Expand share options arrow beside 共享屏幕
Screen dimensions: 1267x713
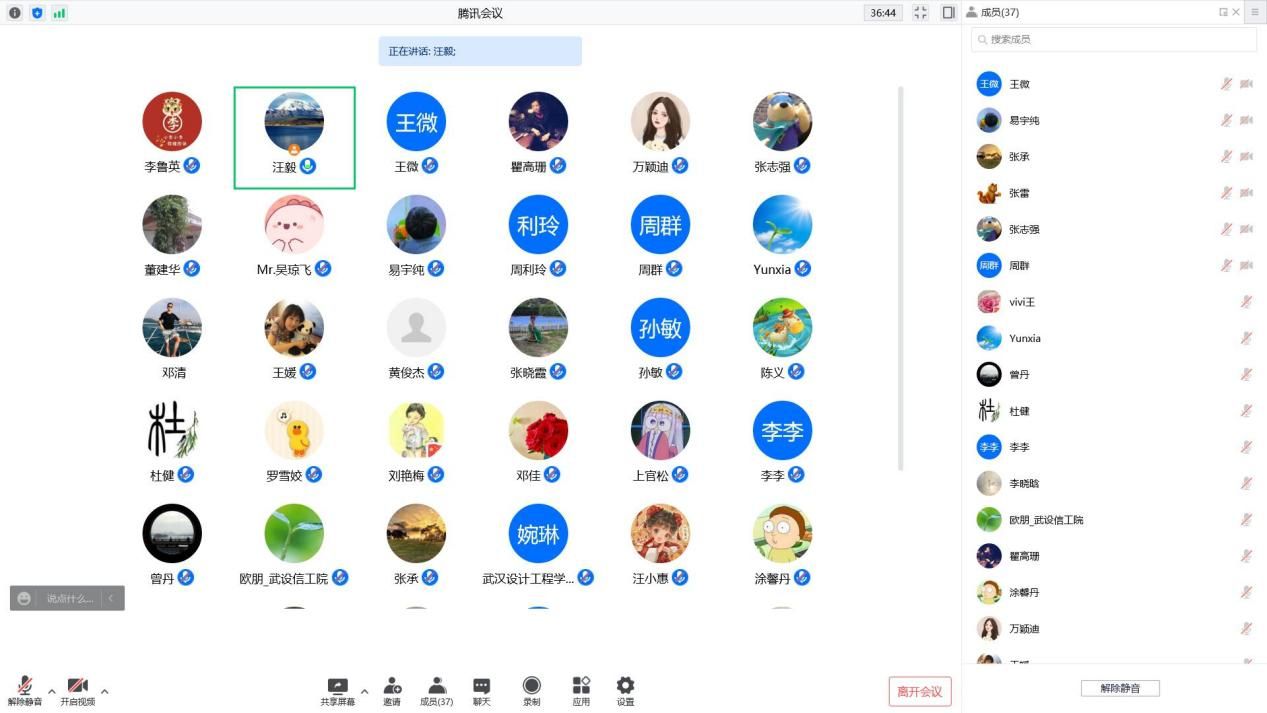tap(364, 691)
